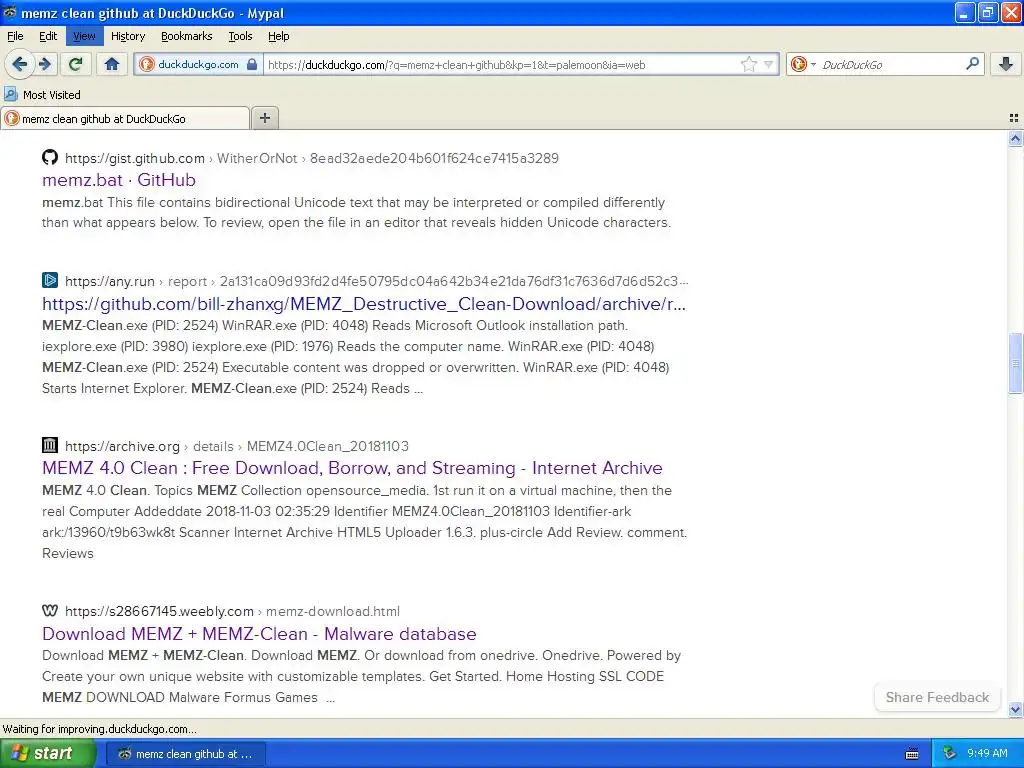Open 'MEMZ 4.0 Clean' Internet Archive result
Viewport: 1024px width, 768px height.
pyautogui.click(x=352, y=468)
